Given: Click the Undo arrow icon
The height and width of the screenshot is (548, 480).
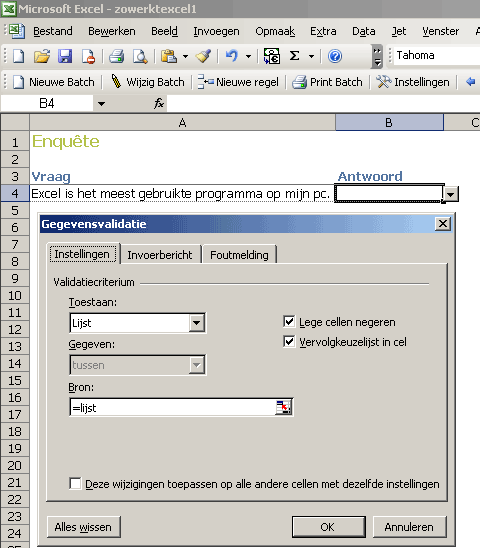Looking at the screenshot, I should click(232, 56).
